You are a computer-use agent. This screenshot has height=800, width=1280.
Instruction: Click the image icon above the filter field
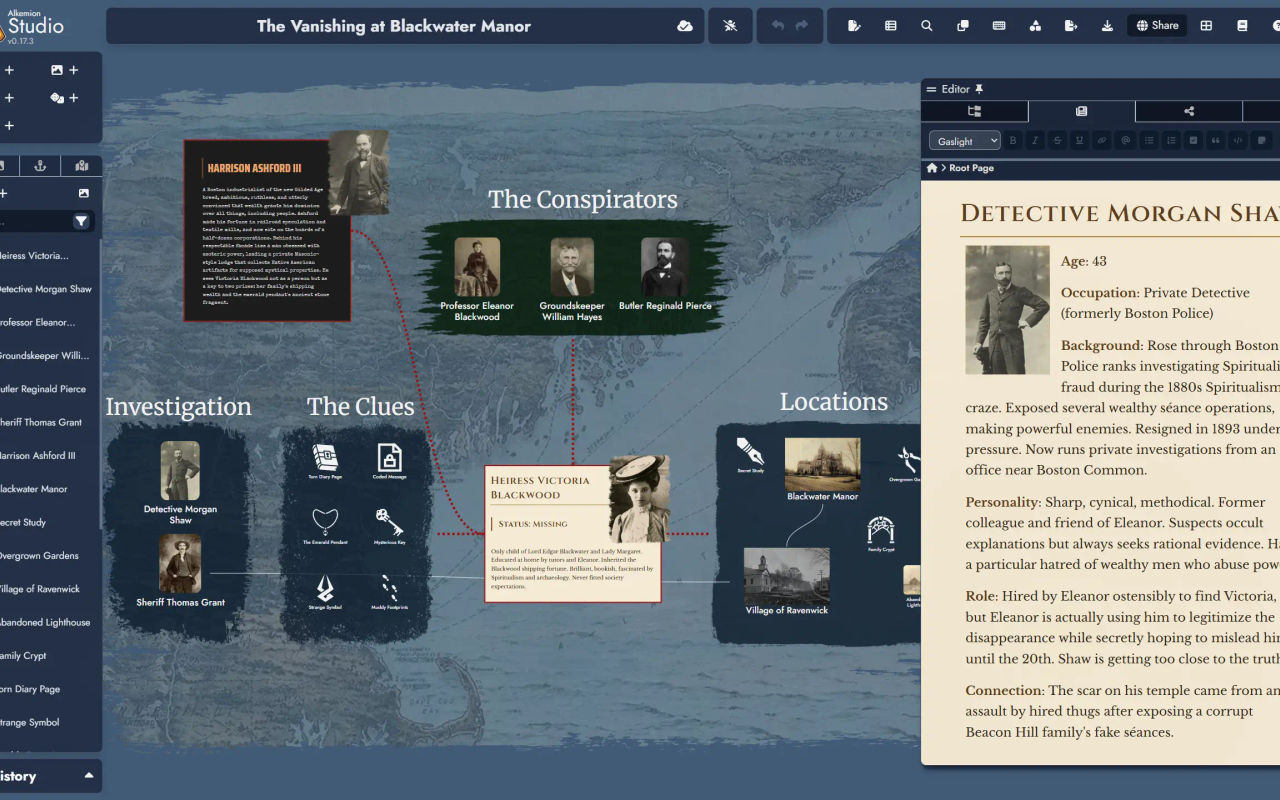coord(83,193)
